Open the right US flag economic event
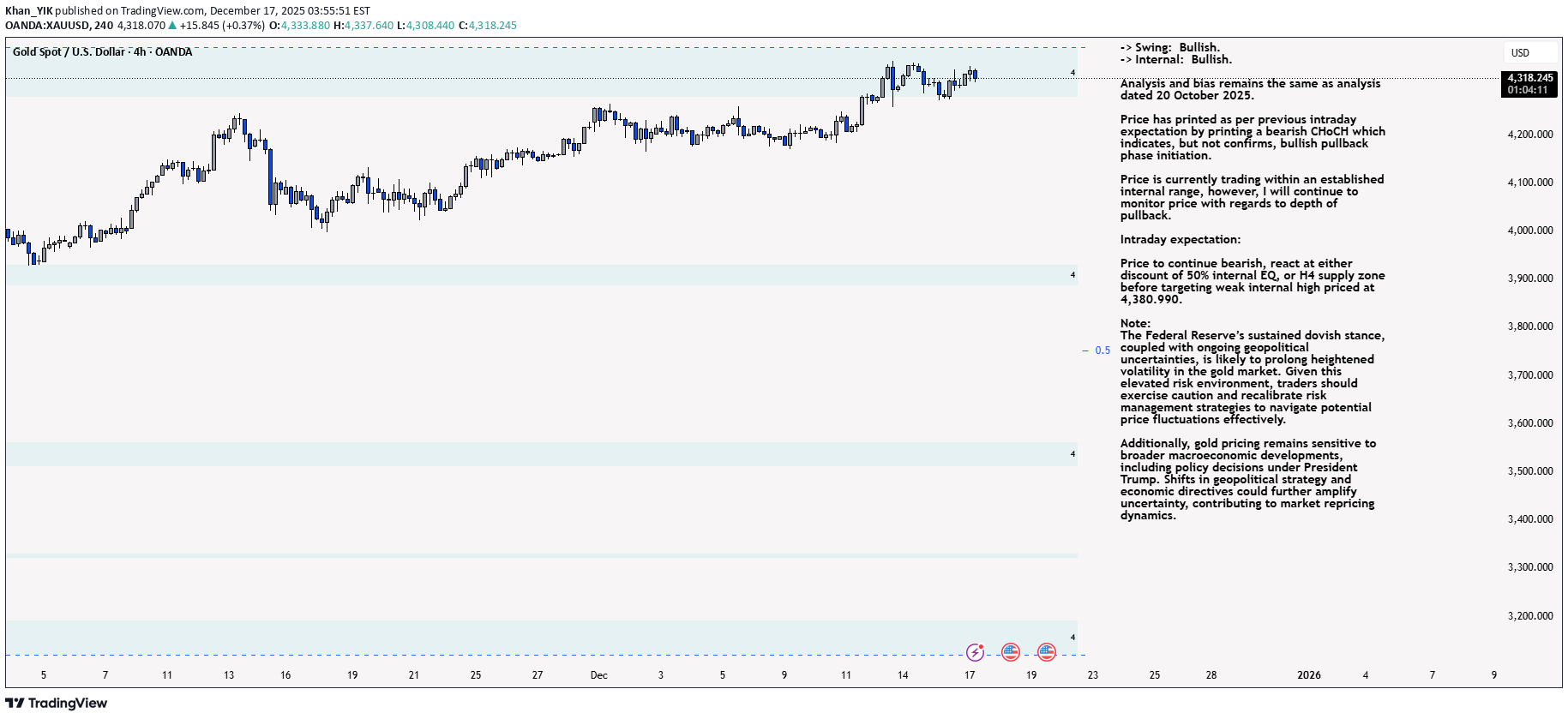 tap(1047, 653)
